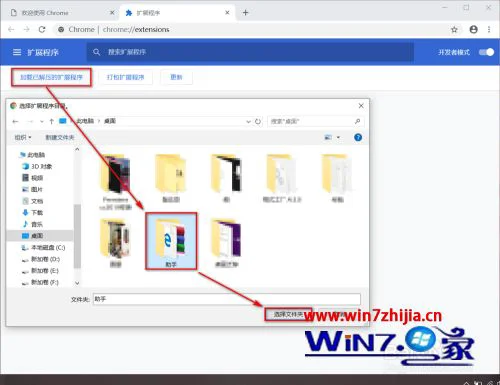Open recent locations dropdown in dialog
This screenshot has width=500, height=385.
click(42, 121)
